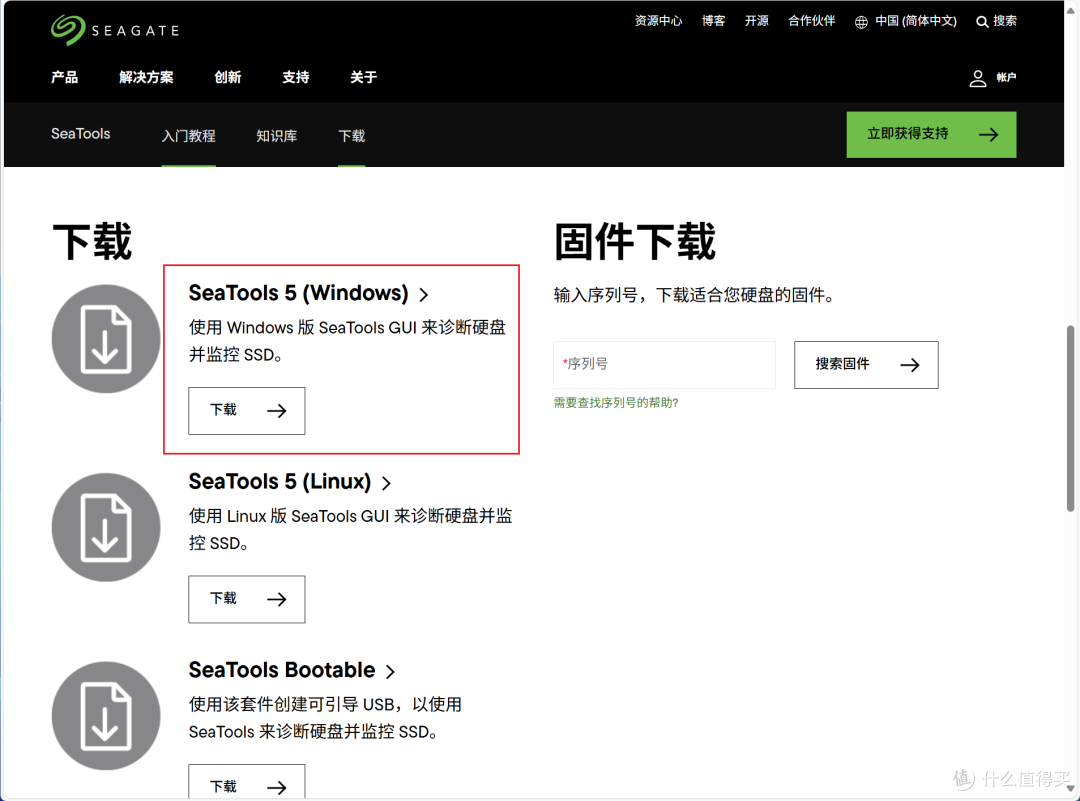Click arrow in 立即获得支持 button
1080x801 pixels.
tap(988, 134)
